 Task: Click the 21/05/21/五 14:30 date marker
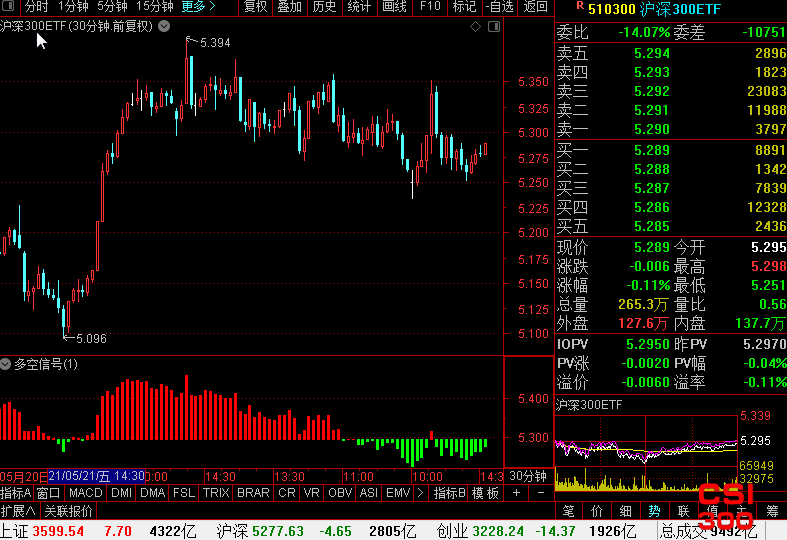[x=97, y=476]
